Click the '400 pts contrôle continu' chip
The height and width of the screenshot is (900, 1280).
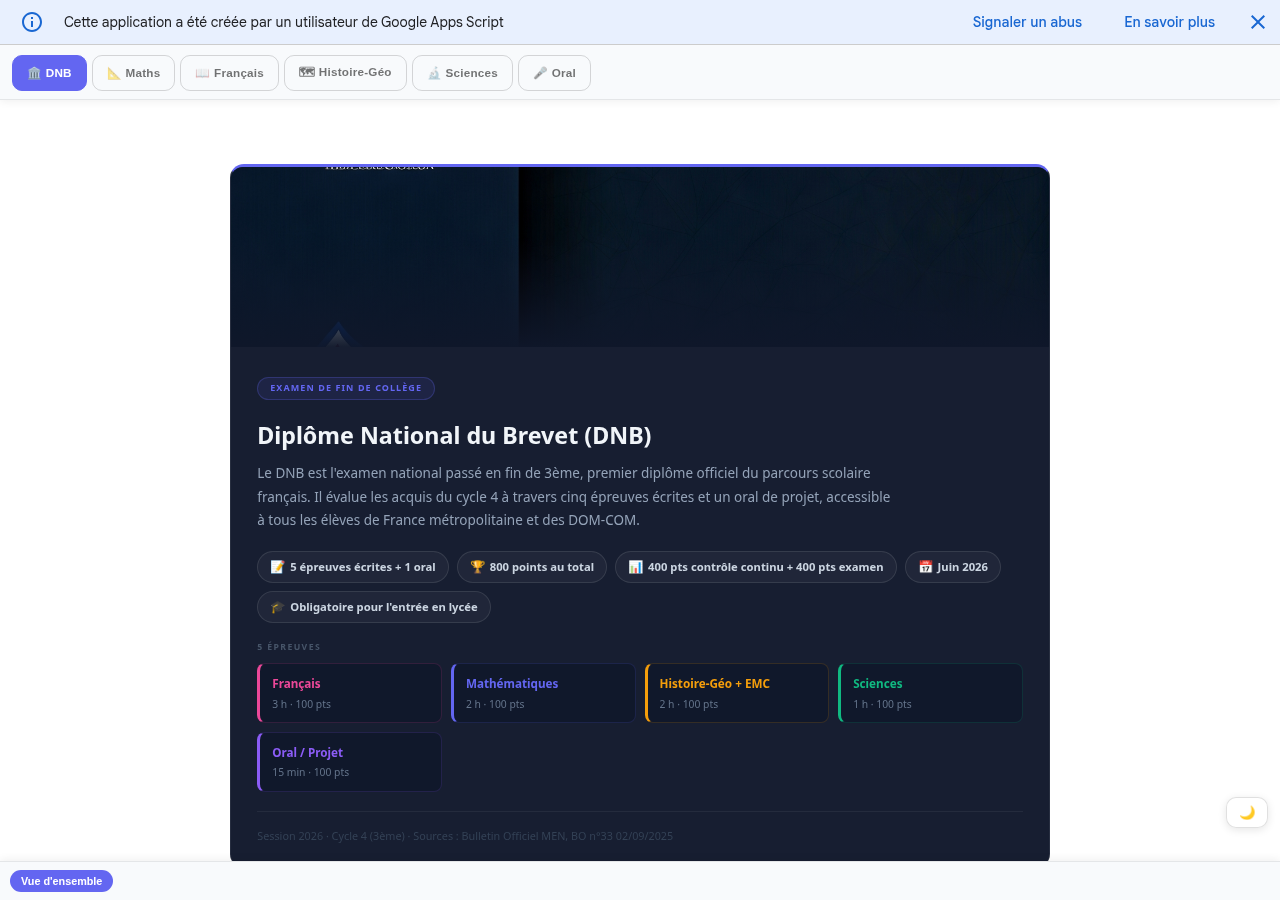click(x=756, y=567)
